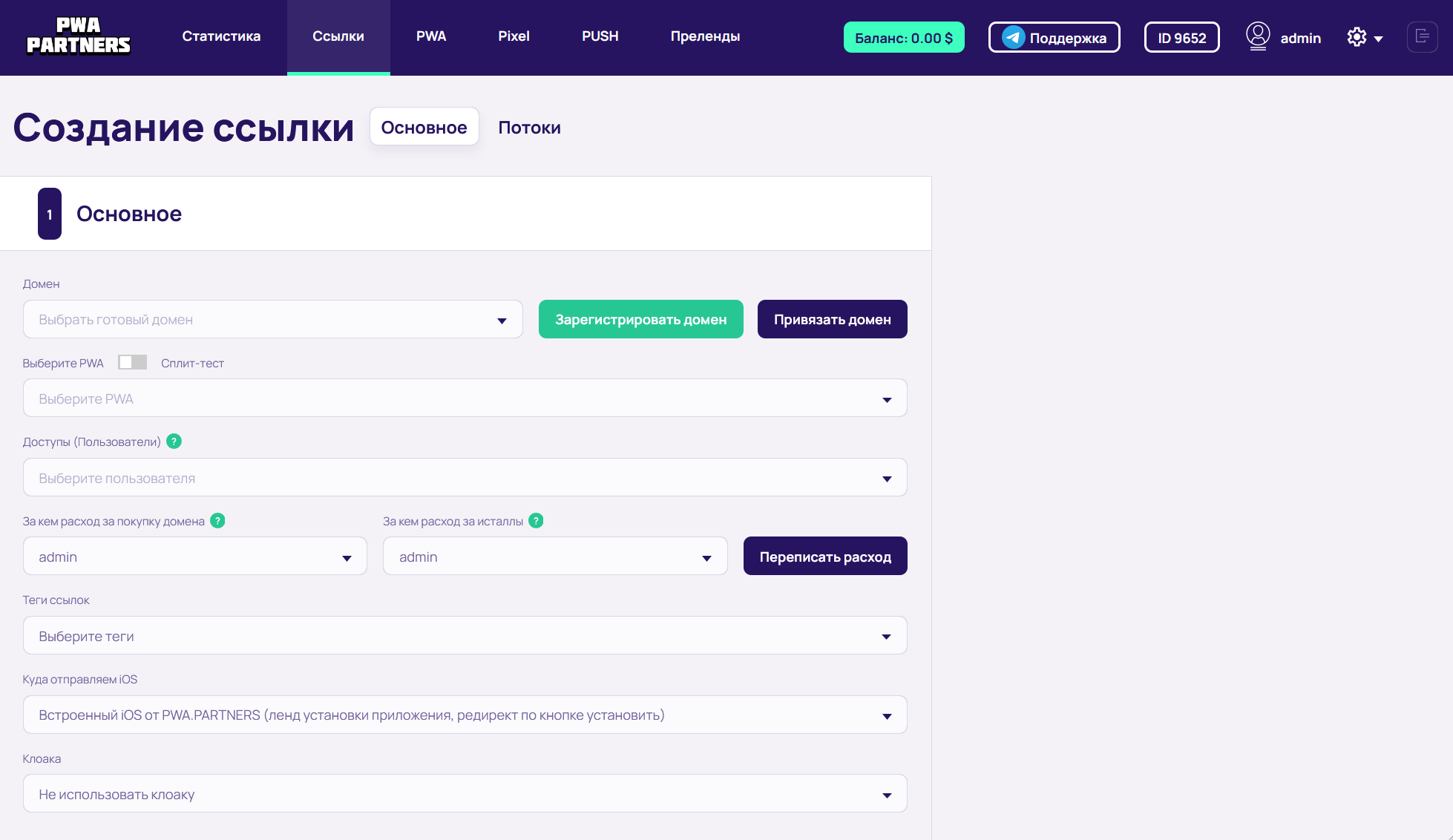Click the Зарегистрировать домен button
The image size is (1453, 840).
(640, 320)
